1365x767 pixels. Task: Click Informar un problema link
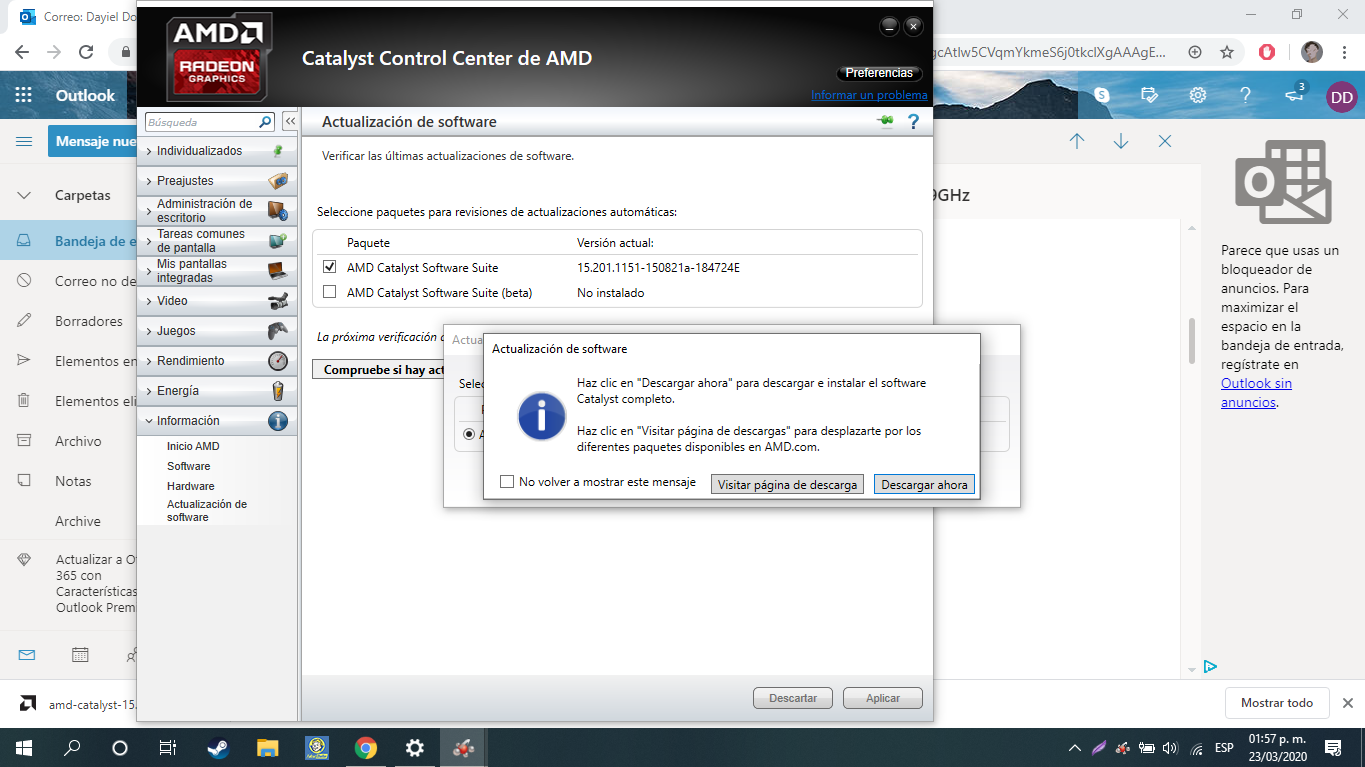[x=869, y=95]
